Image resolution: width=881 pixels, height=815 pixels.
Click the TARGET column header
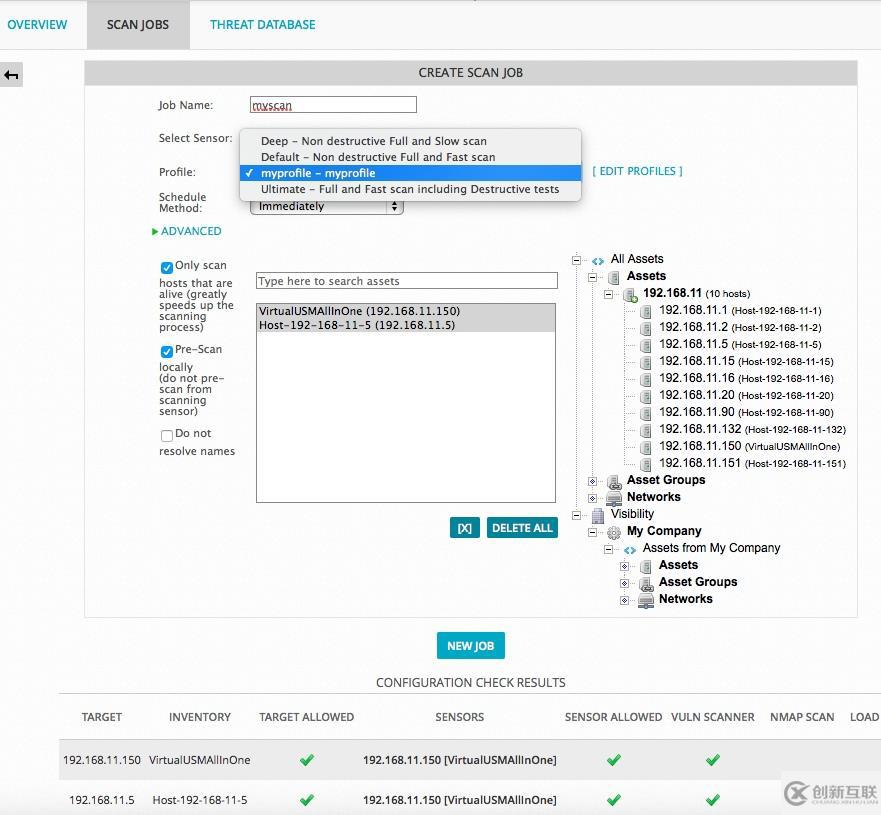click(x=102, y=717)
